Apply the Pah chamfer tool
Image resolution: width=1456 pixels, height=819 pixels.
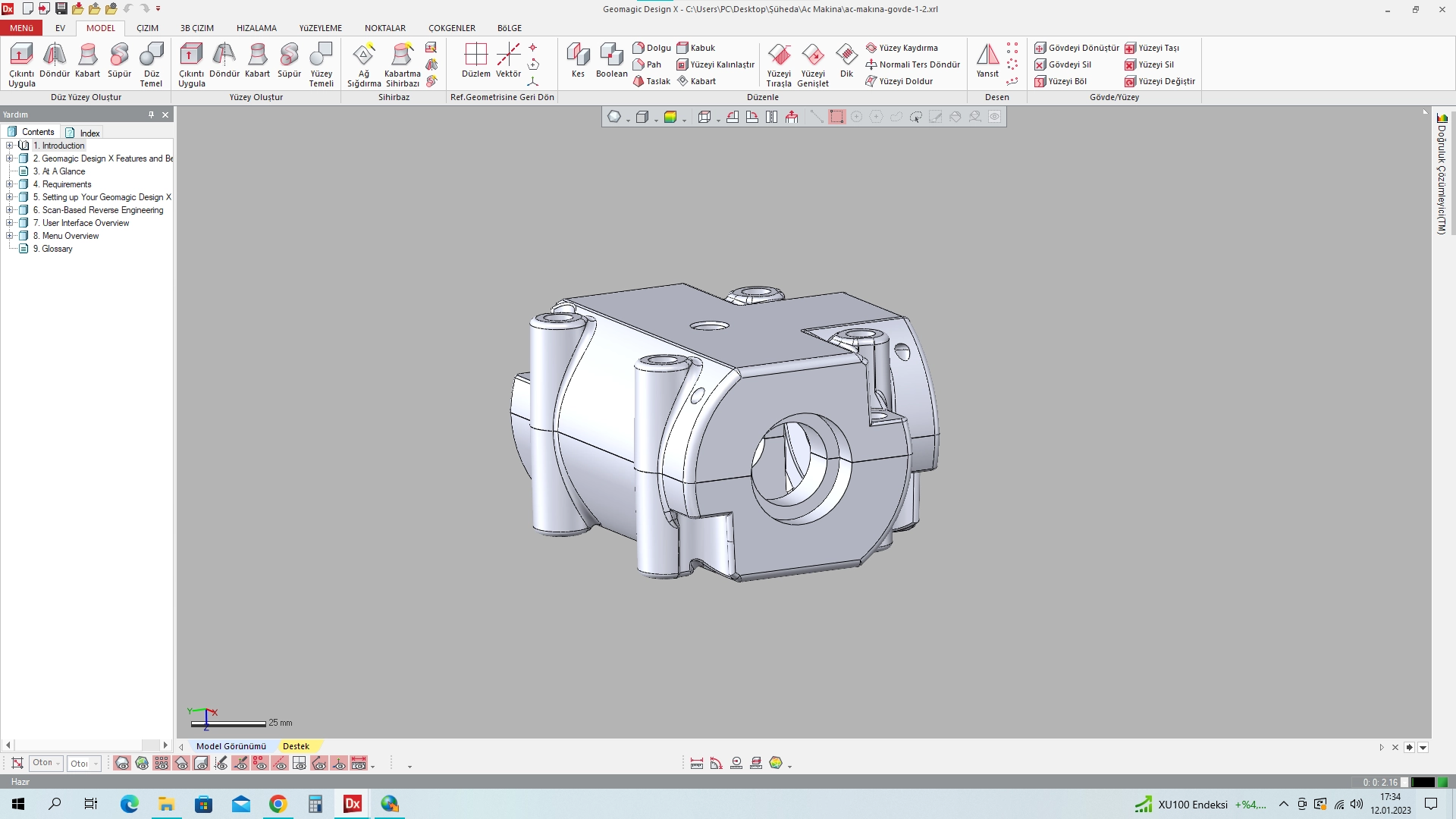(x=648, y=64)
